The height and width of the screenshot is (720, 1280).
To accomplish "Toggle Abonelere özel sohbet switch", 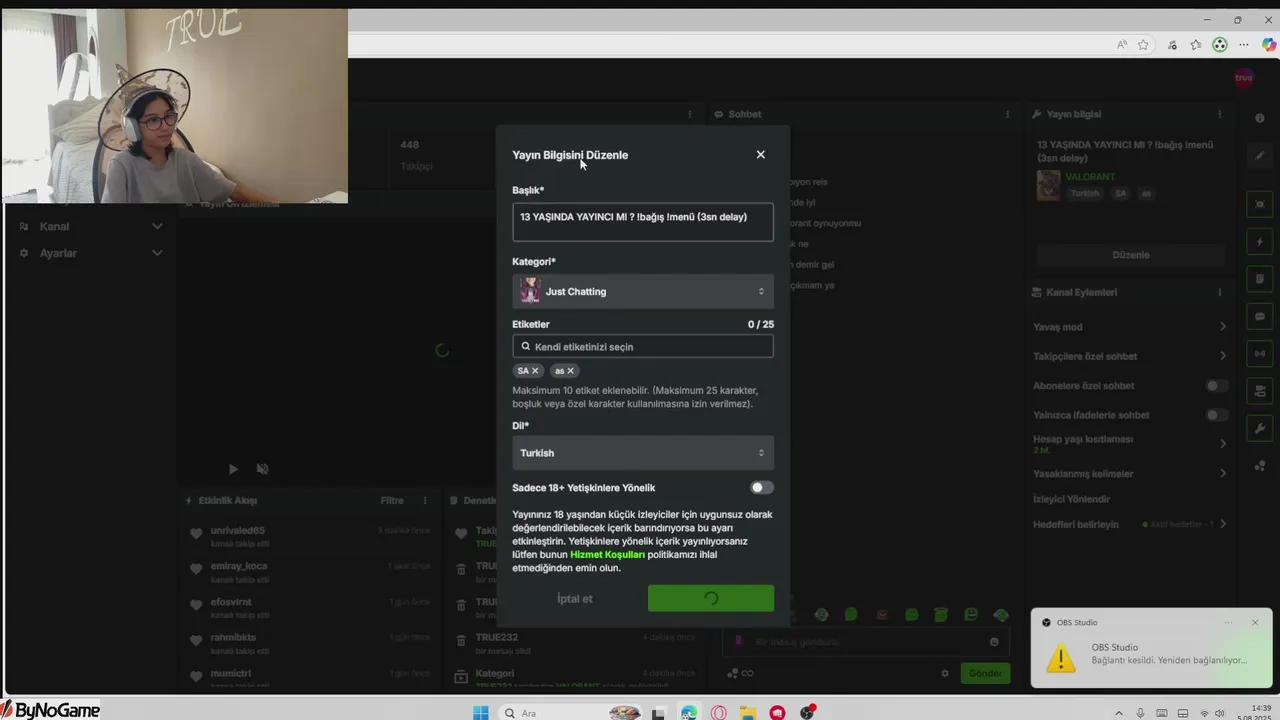I will tap(1216, 386).
